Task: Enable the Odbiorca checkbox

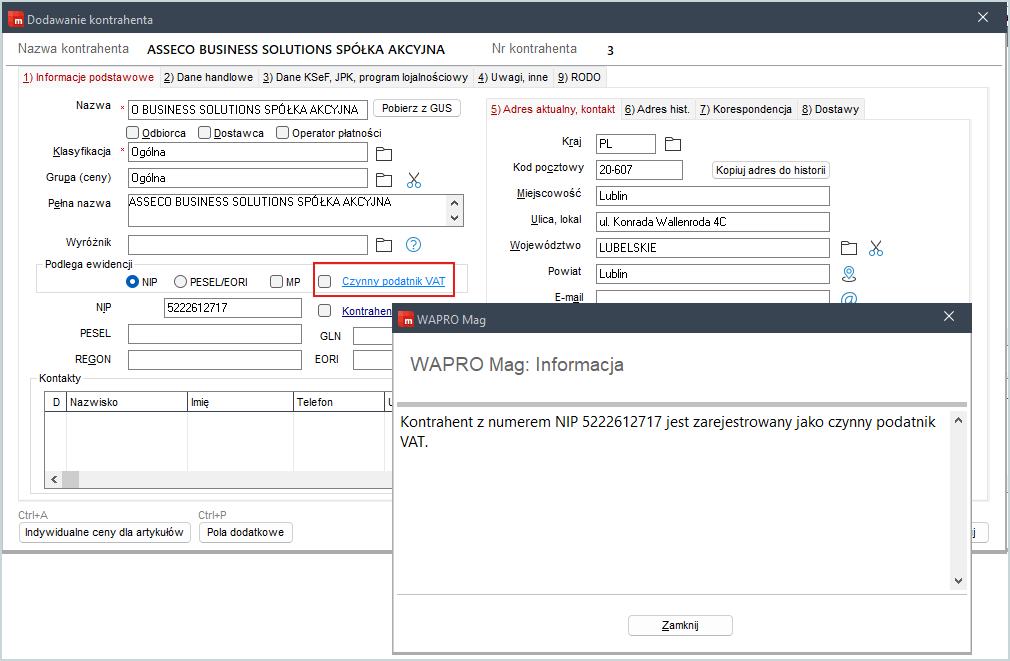Action: point(133,133)
